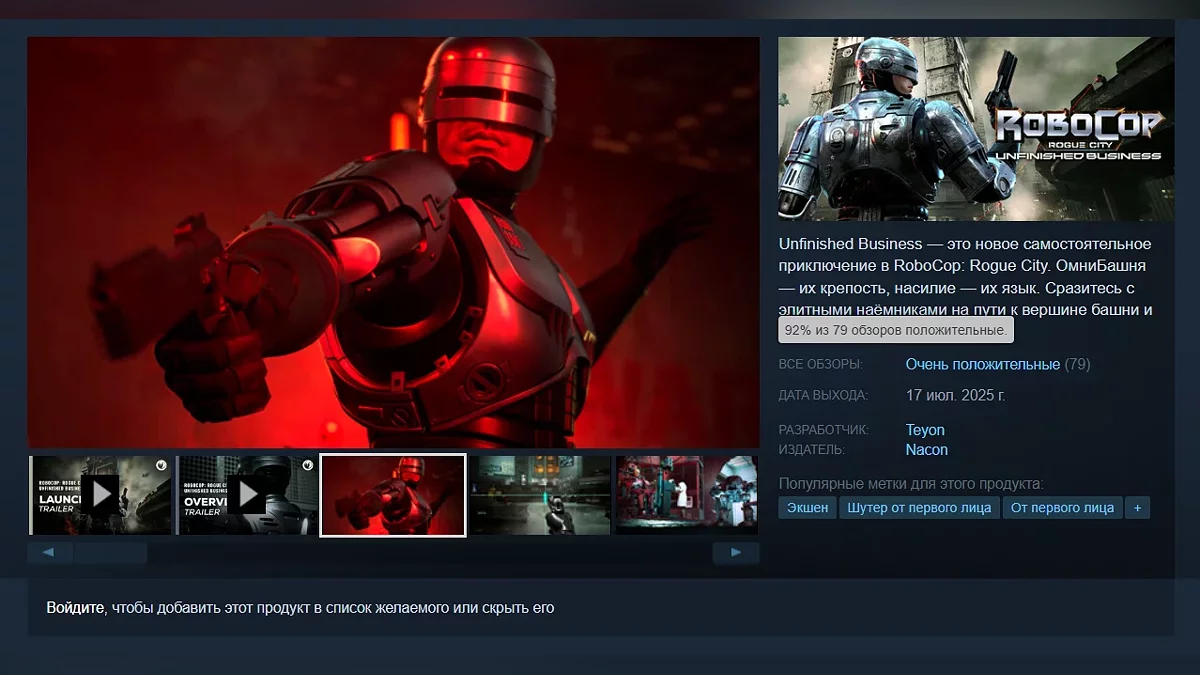Open the 'Очень положительные' reviews link
Viewport: 1200px width, 675px height.
coord(982,364)
